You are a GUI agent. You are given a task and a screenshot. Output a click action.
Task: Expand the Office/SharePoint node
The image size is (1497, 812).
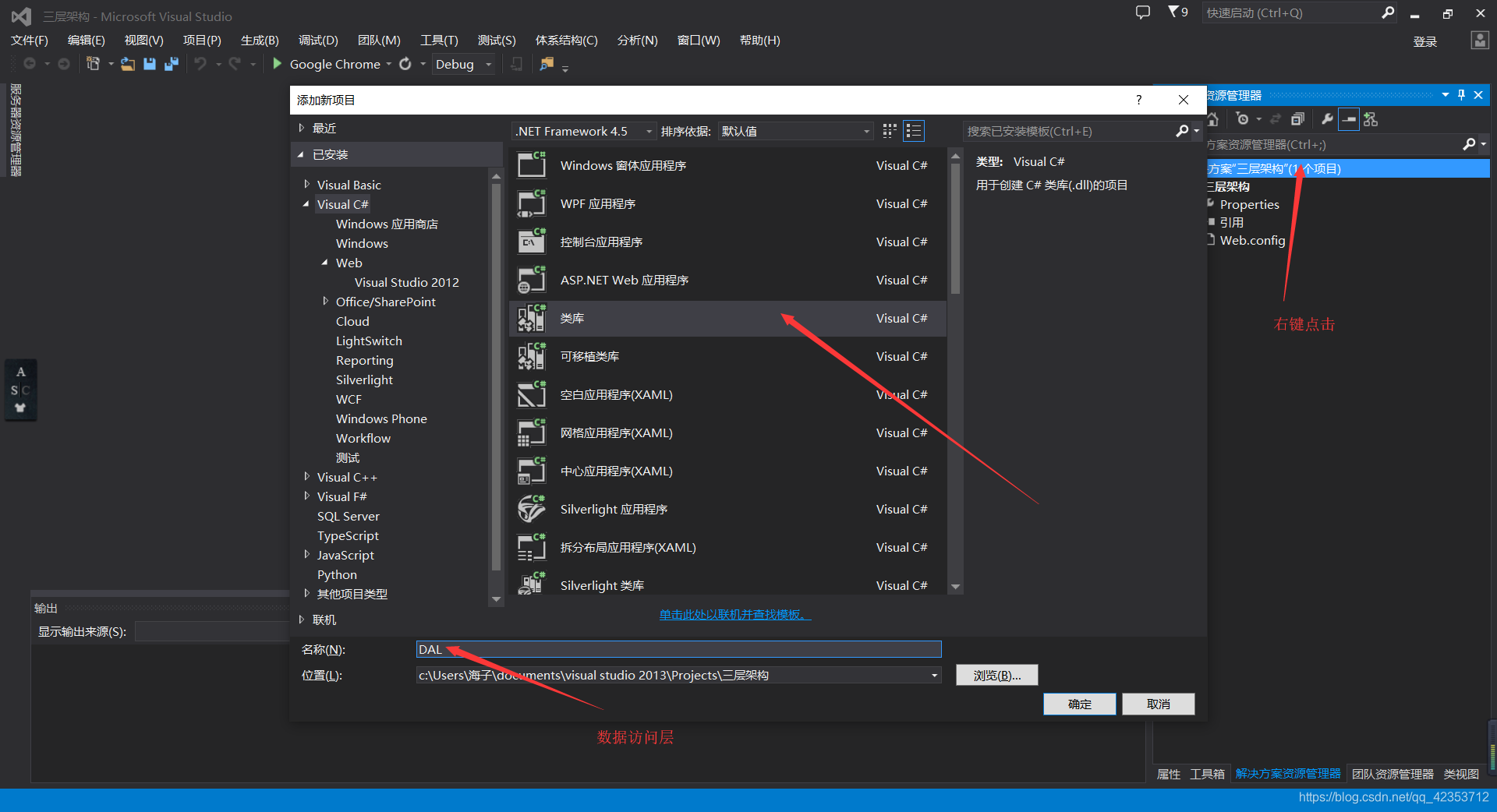(325, 302)
